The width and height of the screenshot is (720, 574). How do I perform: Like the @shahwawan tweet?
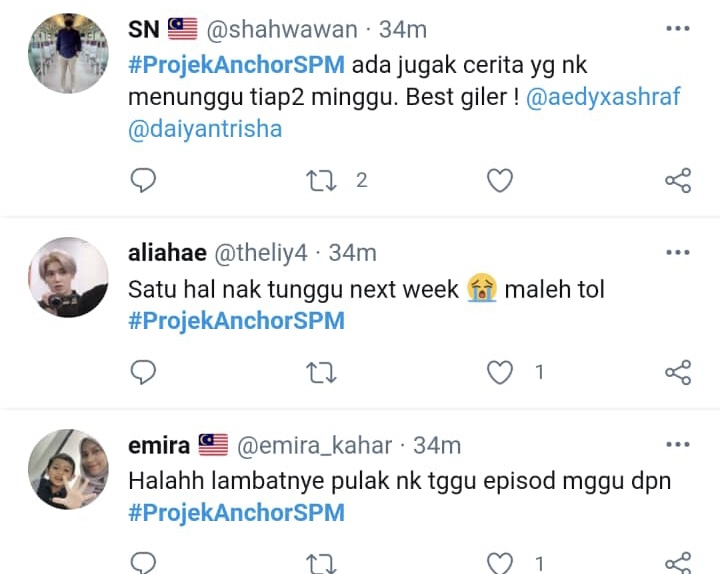[500, 180]
